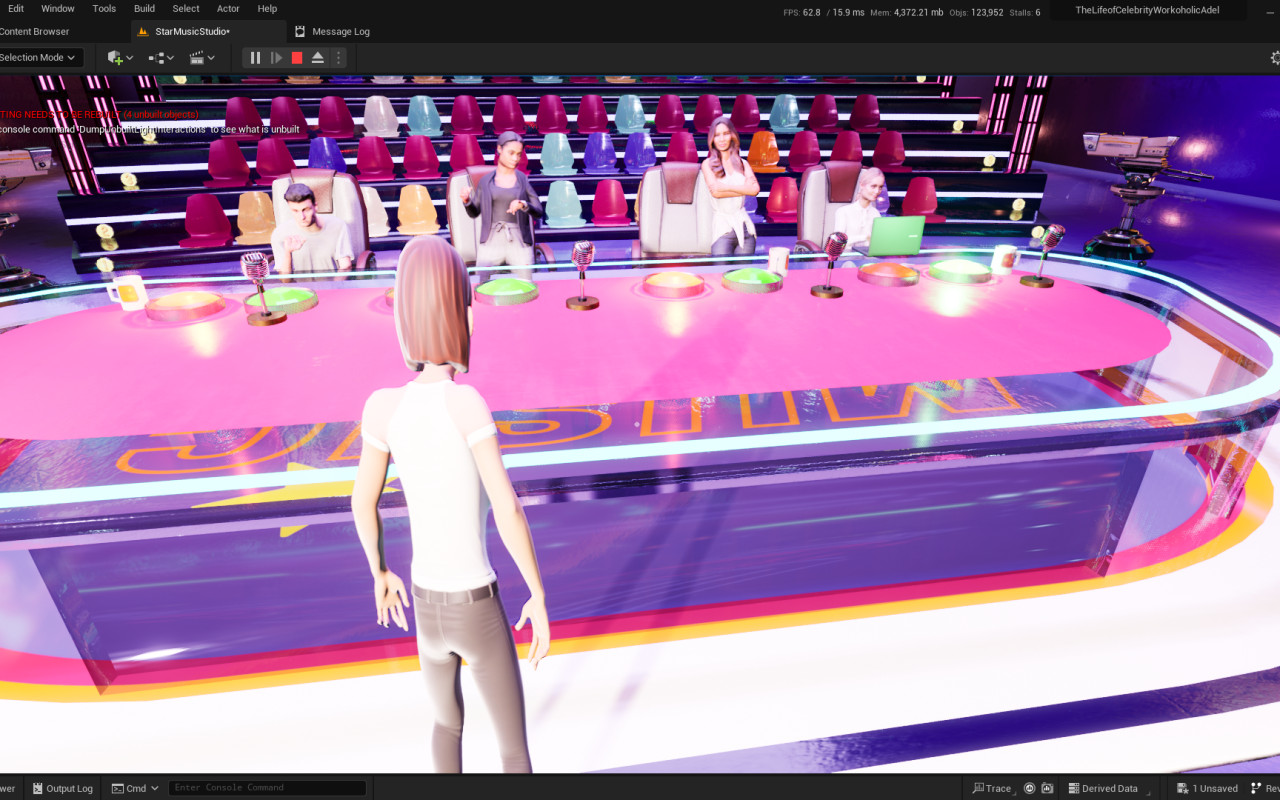The width and height of the screenshot is (1280, 800).
Task: Open the Window menu
Action: [x=58, y=9]
